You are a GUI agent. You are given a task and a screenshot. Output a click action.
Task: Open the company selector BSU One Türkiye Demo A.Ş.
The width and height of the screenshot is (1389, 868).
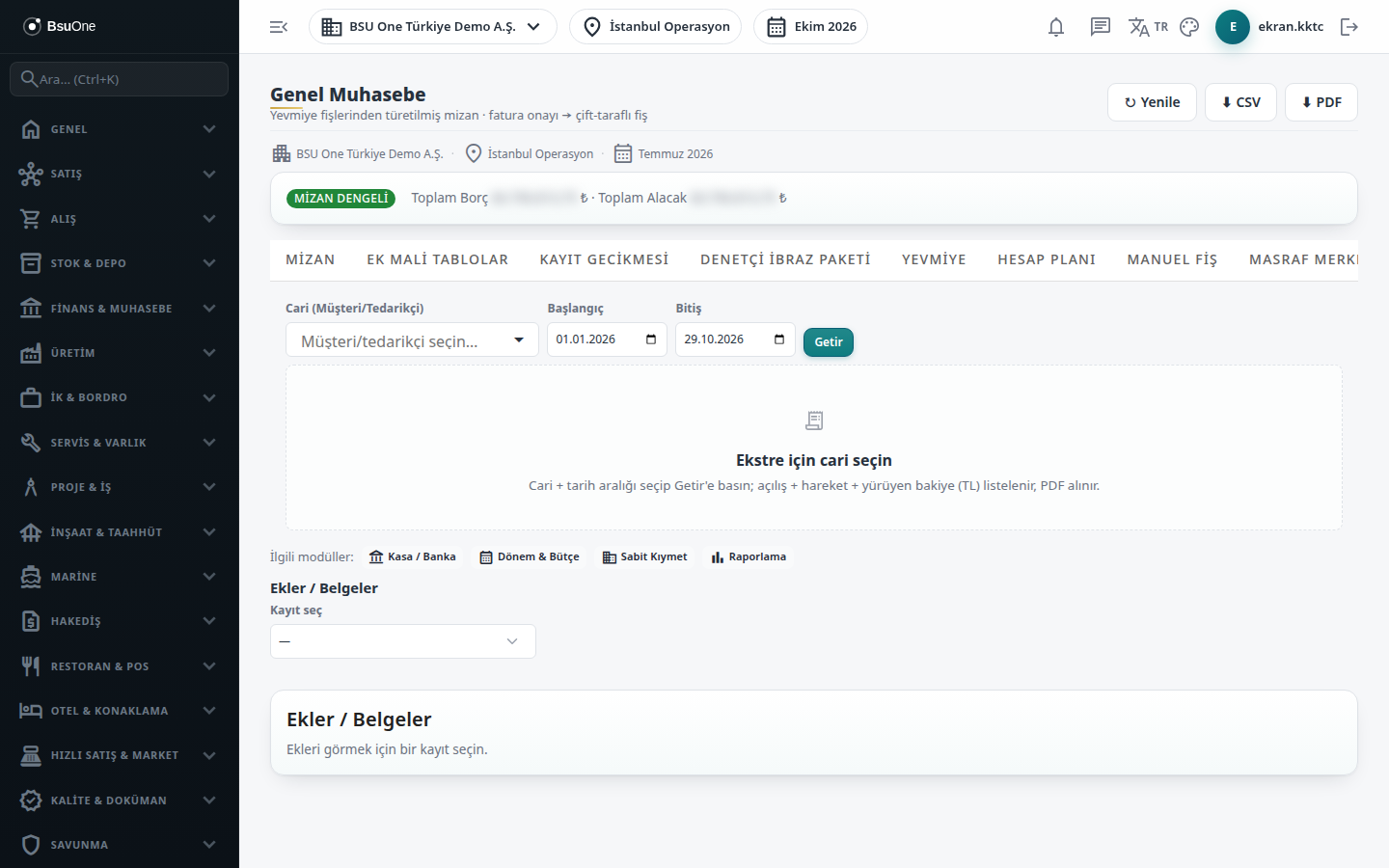coord(433,27)
